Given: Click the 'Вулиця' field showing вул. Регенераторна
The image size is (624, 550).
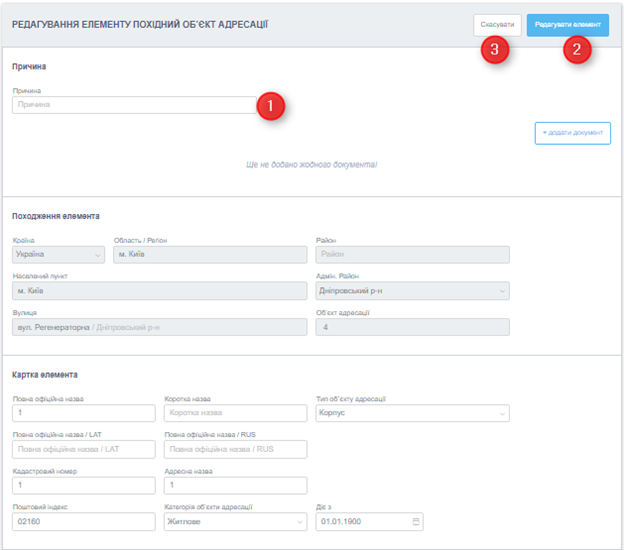Looking at the screenshot, I should point(159,327).
